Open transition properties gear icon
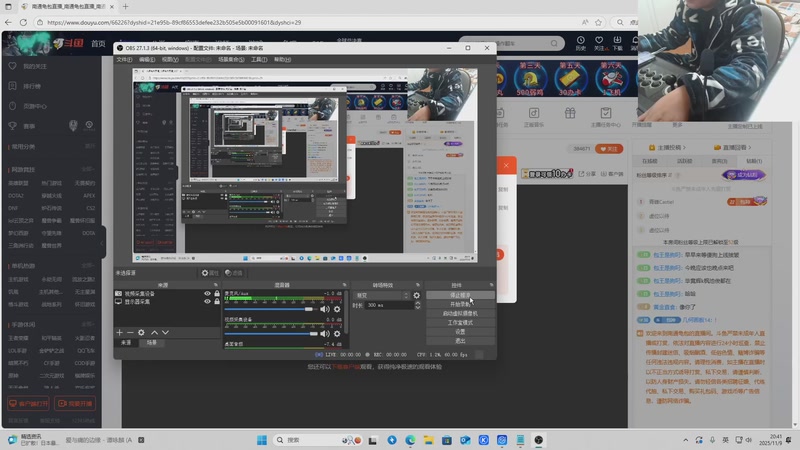The image size is (800, 450). tap(416, 295)
